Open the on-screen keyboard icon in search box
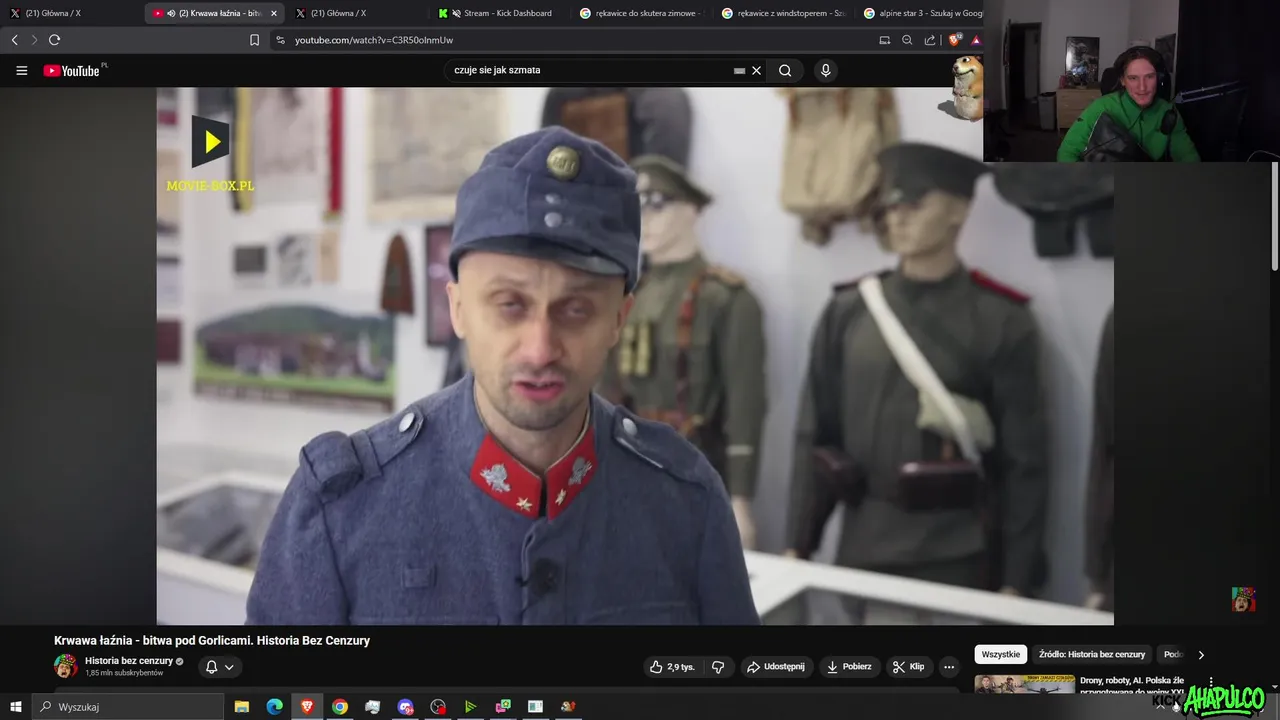 click(x=739, y=71)
